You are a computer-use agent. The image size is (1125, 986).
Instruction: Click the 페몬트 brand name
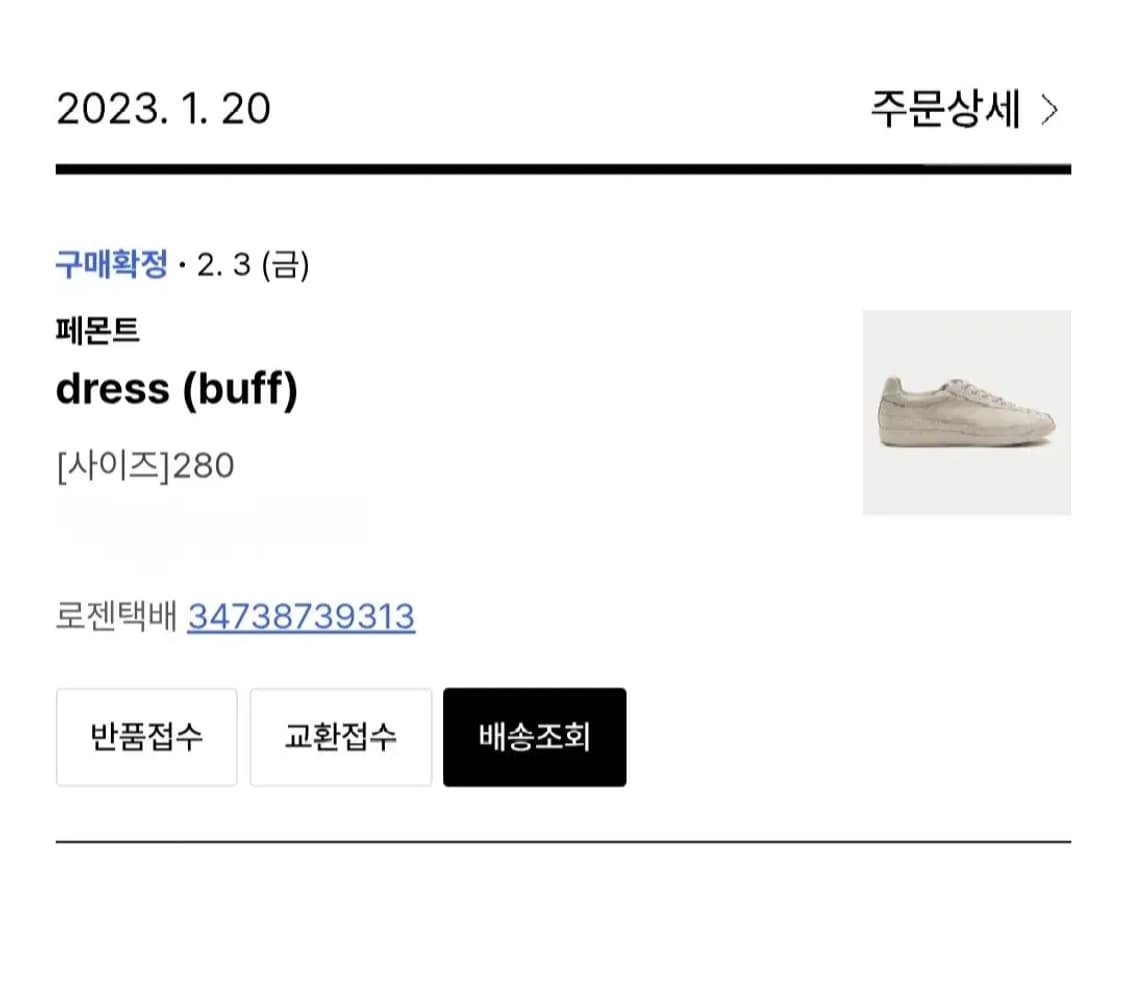click(x=98, y=332)
